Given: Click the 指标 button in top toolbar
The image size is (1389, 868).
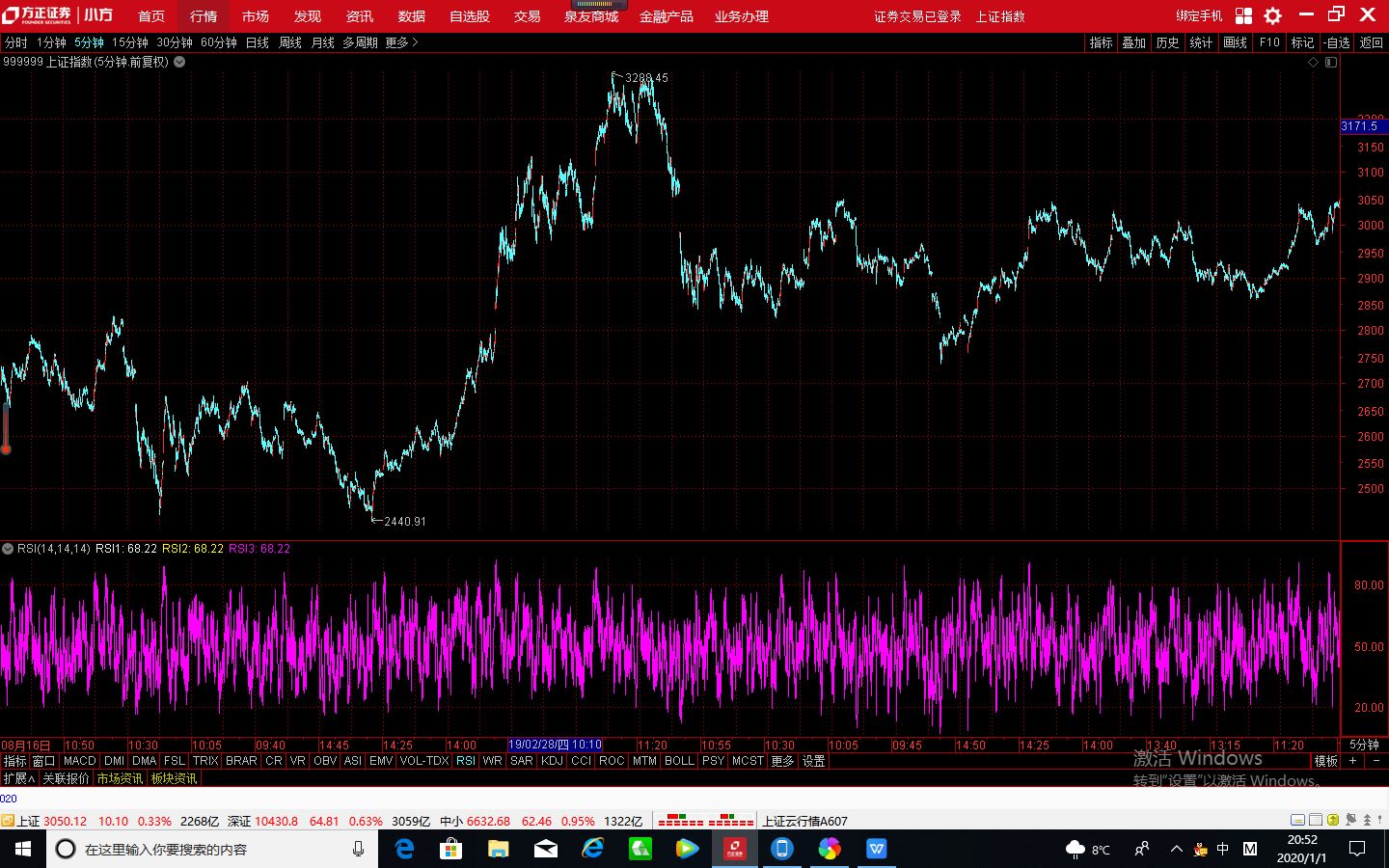Looking at the screenshot, I should click(x=1102, y=42).
